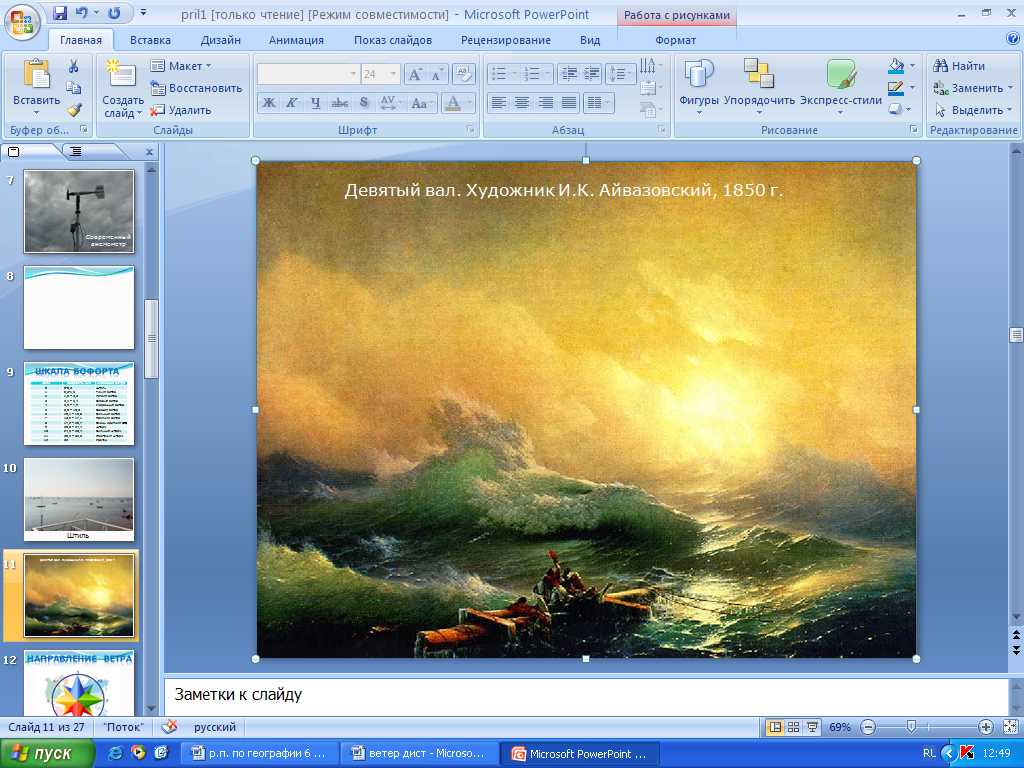This screenshot has width=1024, height=768.
Task: Select slide 9 Шкала Бофорта thumbnail
Action: 79,404
